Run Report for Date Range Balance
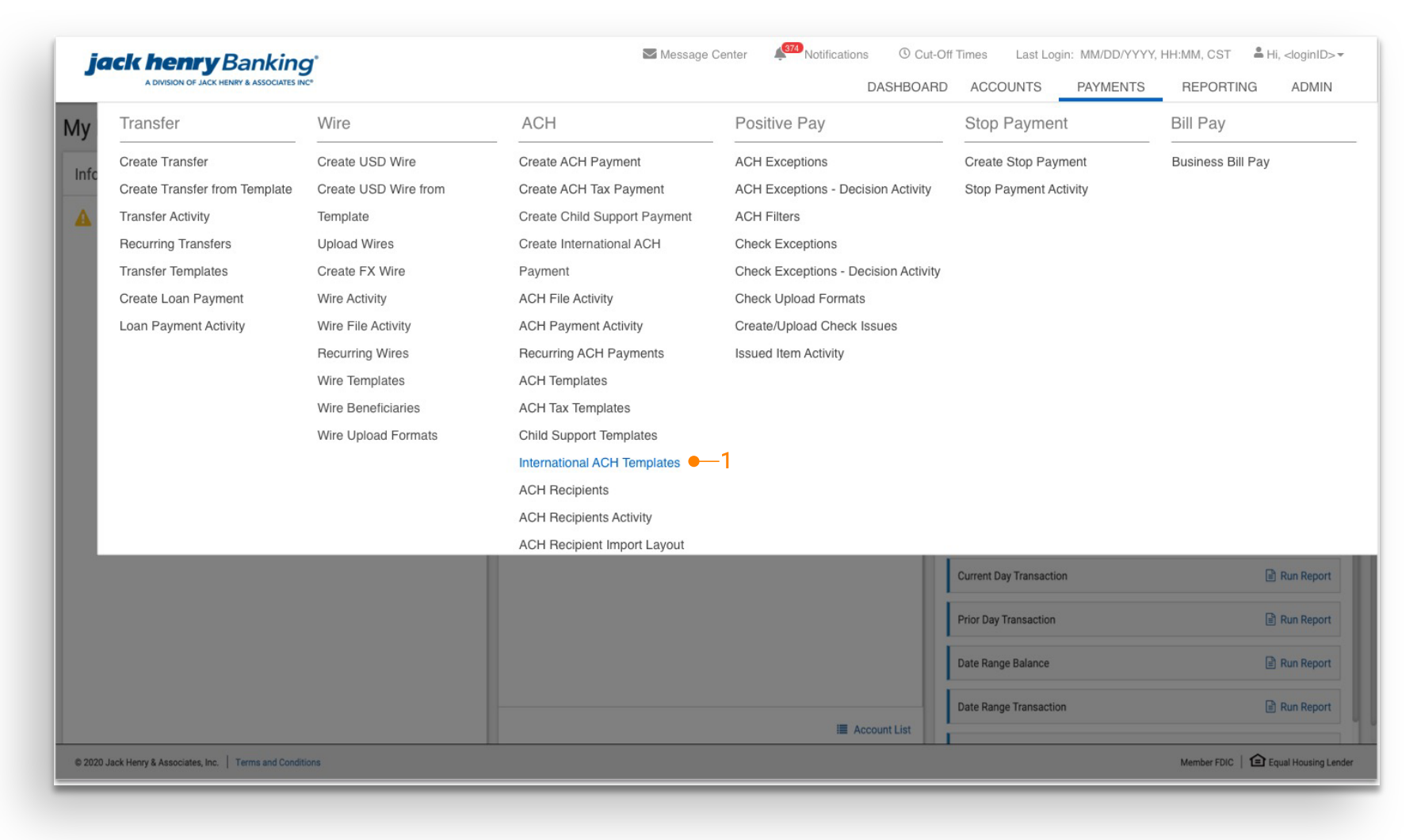 [1304, 663]
